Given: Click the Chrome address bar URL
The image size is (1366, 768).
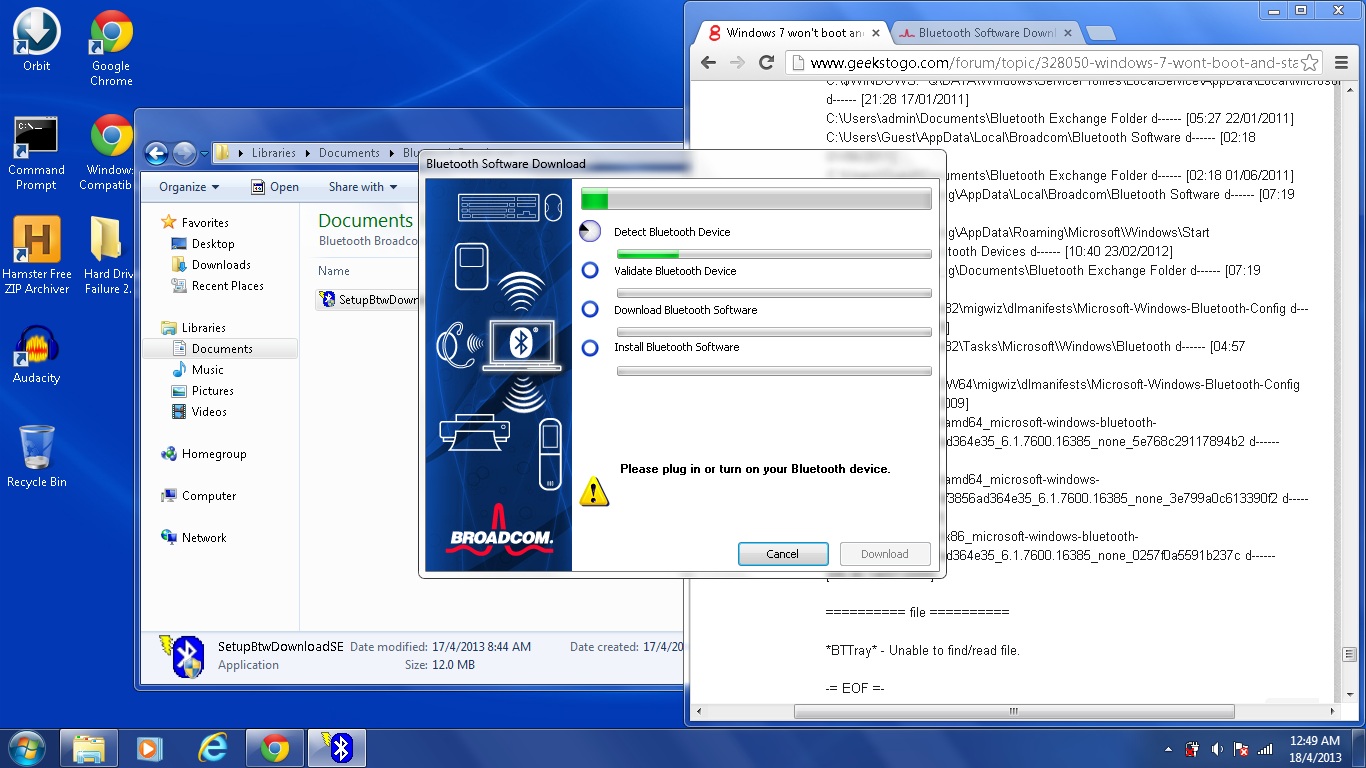Looking at the screenshot, I should click(x=1052, y=62).
